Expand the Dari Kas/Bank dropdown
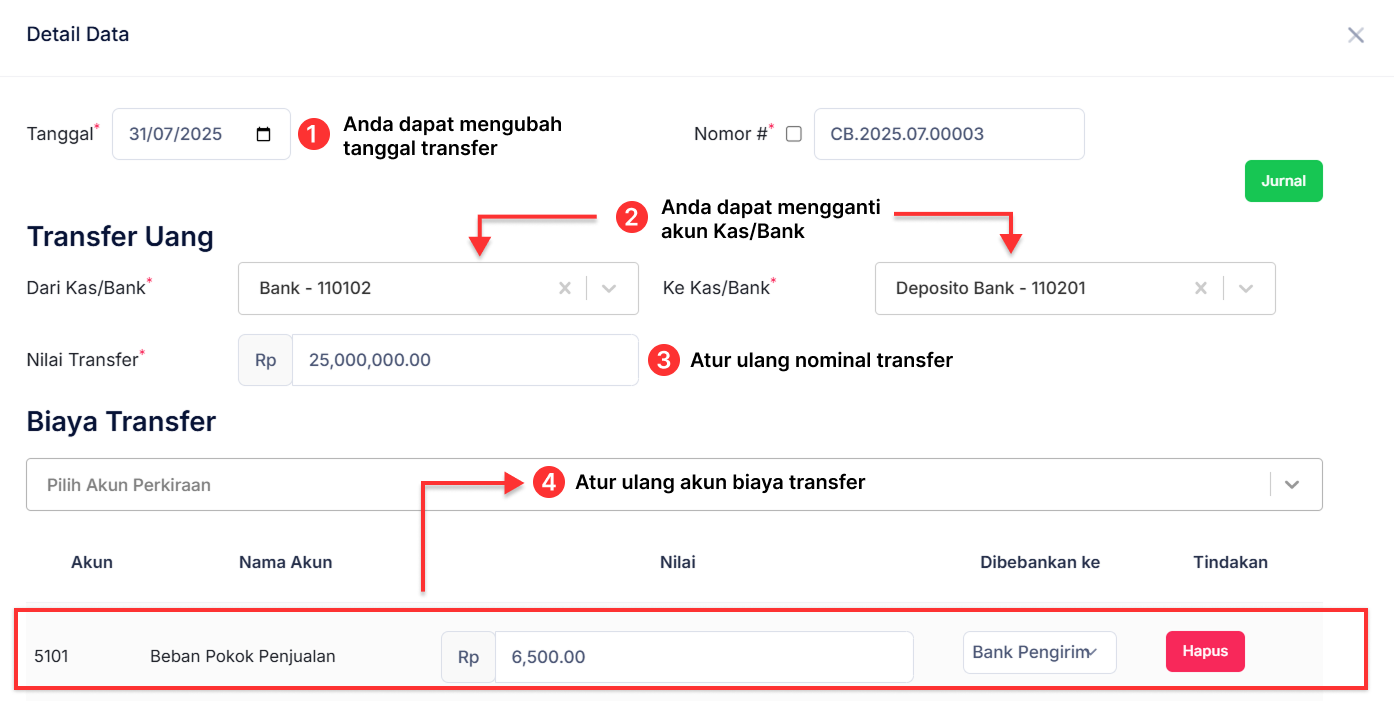 [x=608, y=288]
